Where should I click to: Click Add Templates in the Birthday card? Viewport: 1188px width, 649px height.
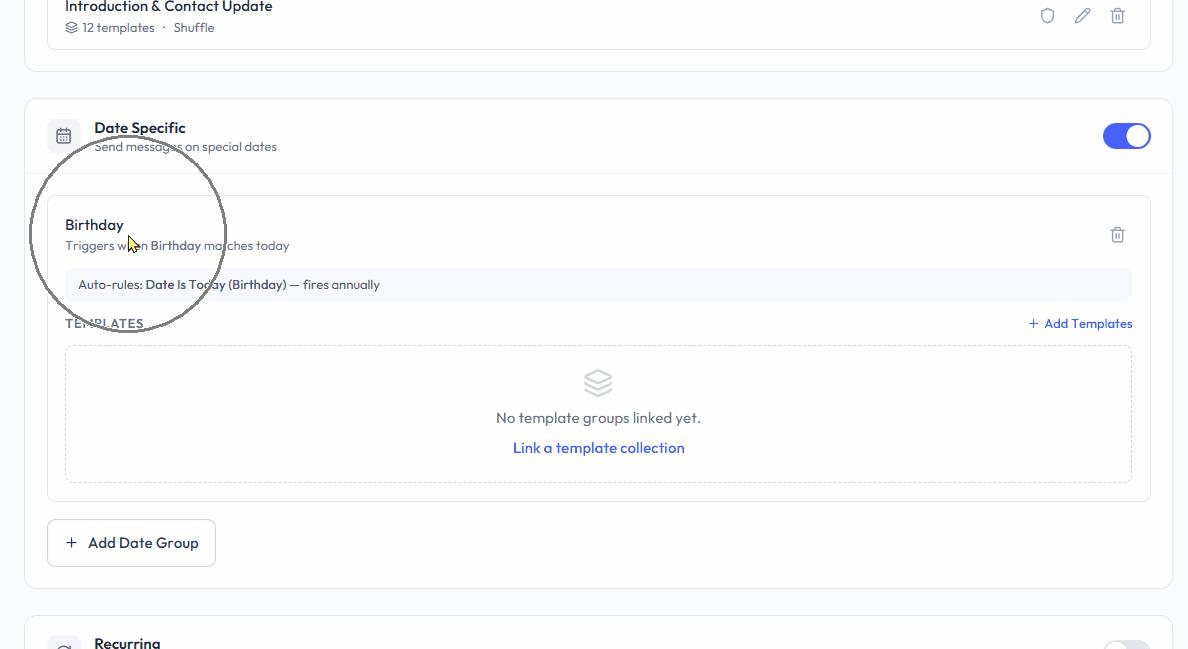click(1080, 324)
